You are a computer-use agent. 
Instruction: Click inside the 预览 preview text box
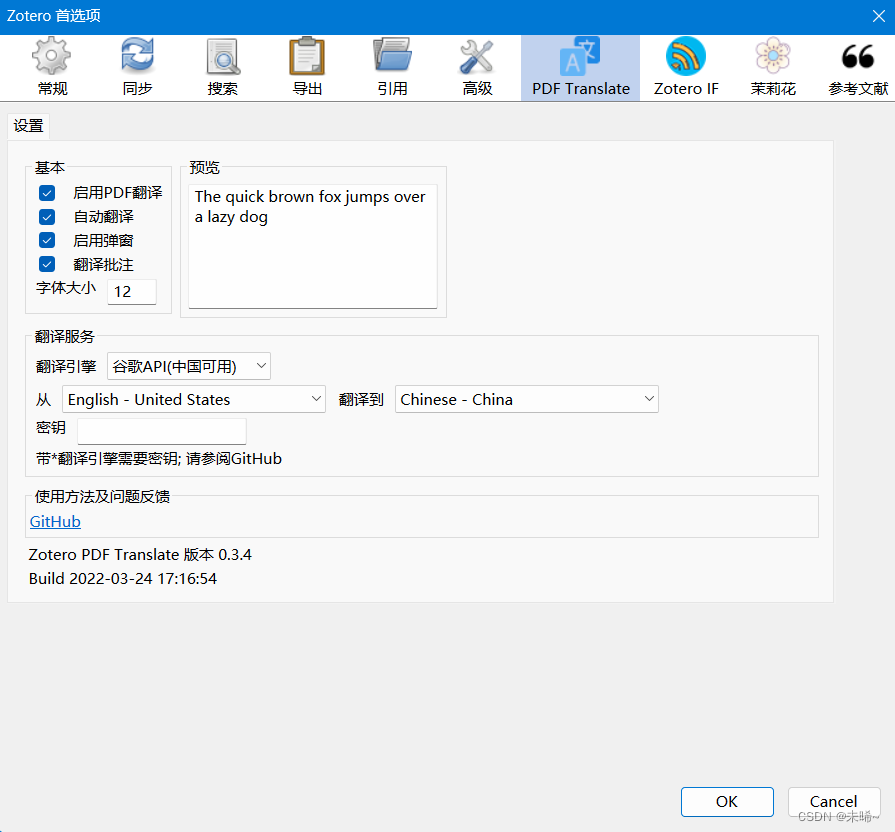click(x=313, y=246)
